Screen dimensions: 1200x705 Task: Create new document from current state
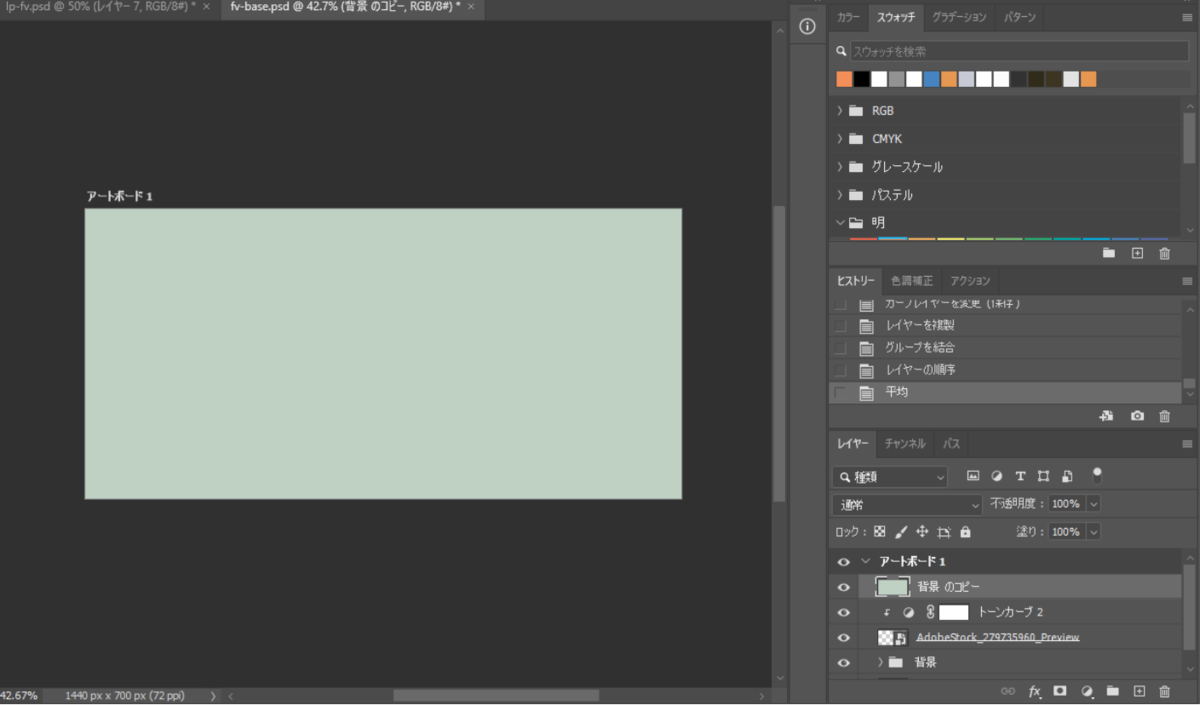pyautogui.click(x=1107, y=416)
